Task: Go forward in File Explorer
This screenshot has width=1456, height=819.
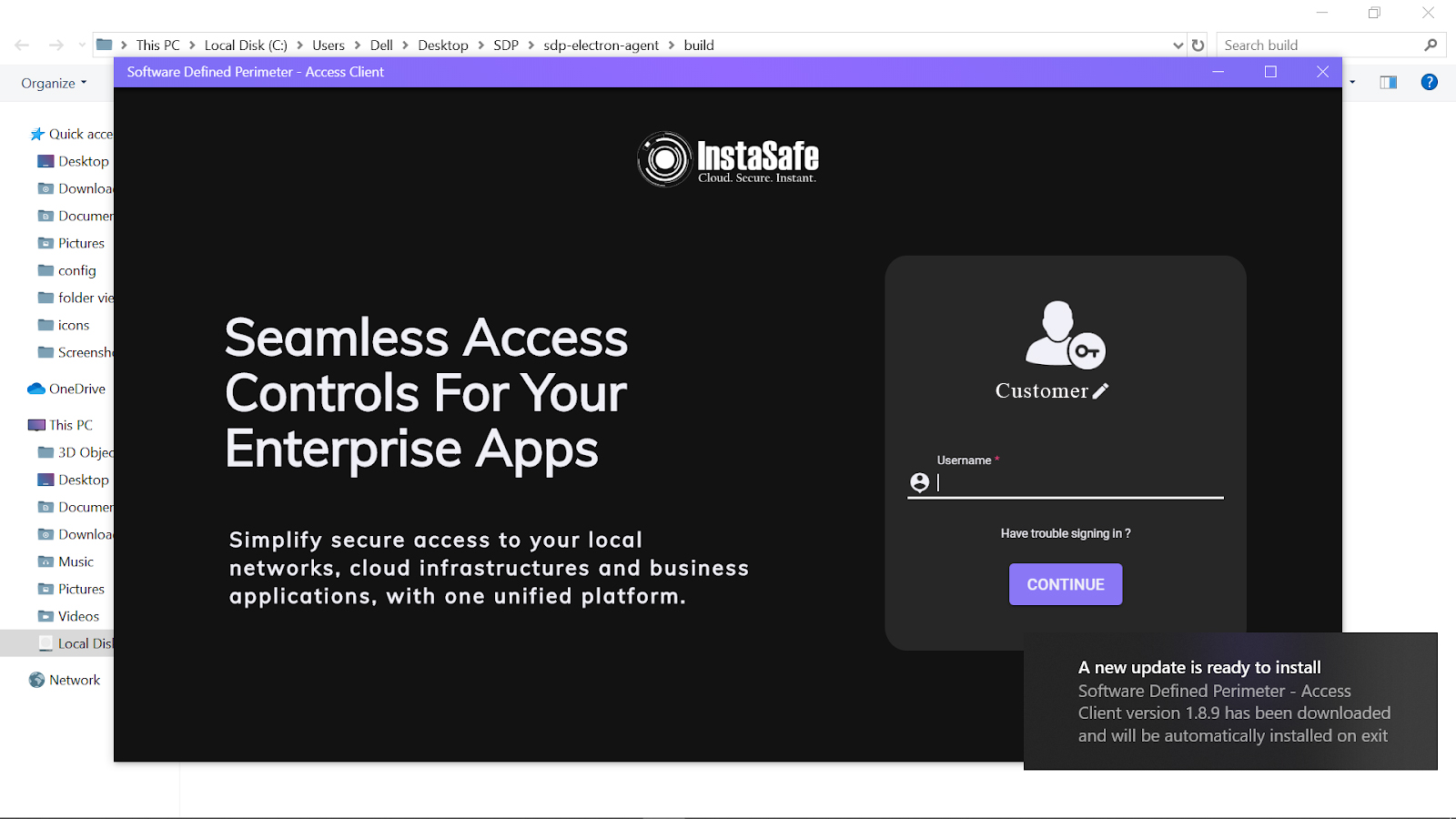Action: pos(56,45)
